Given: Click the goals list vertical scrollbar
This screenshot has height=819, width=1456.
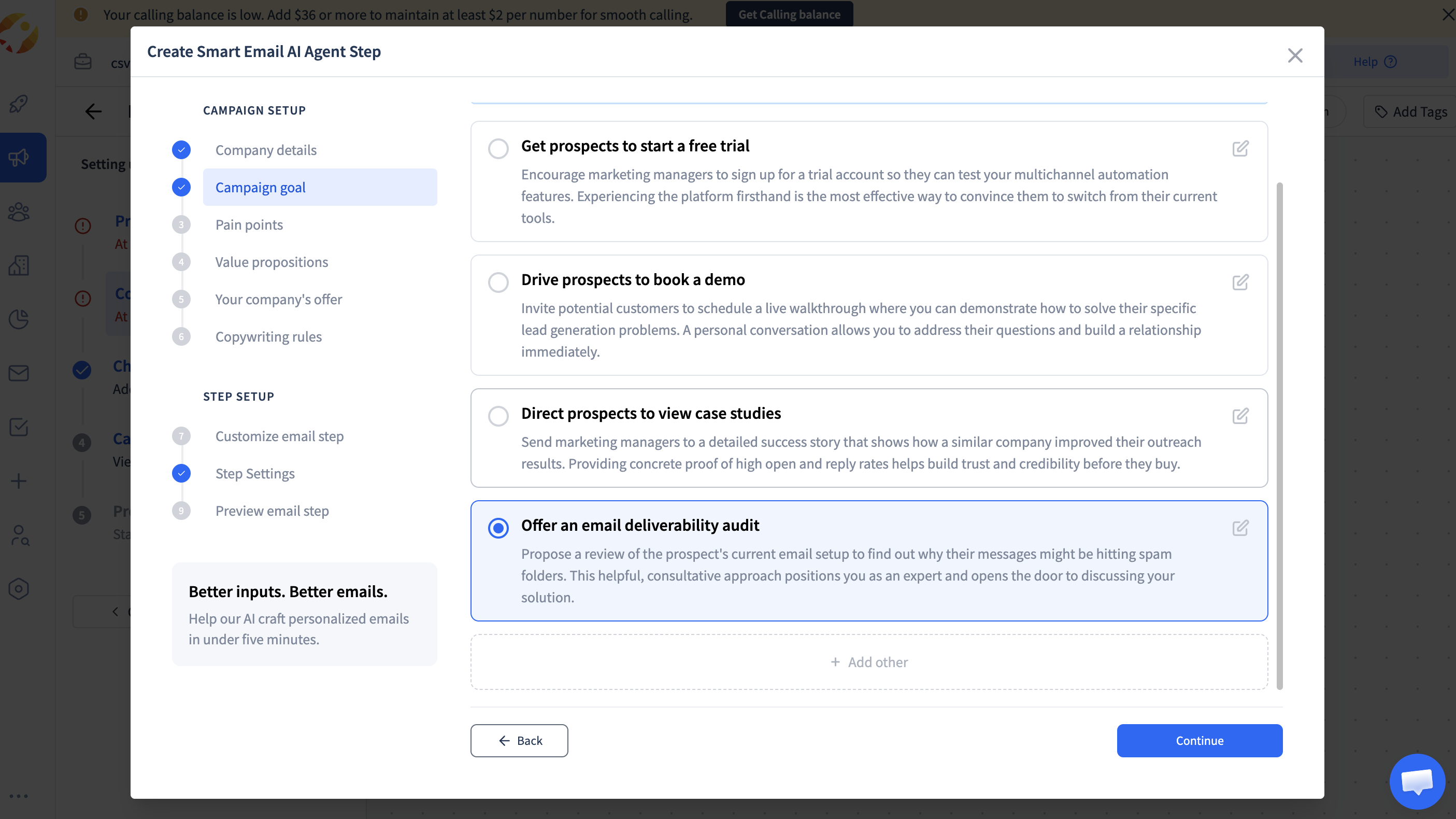Looking at the screenshot, I should tap(1280, 435).
